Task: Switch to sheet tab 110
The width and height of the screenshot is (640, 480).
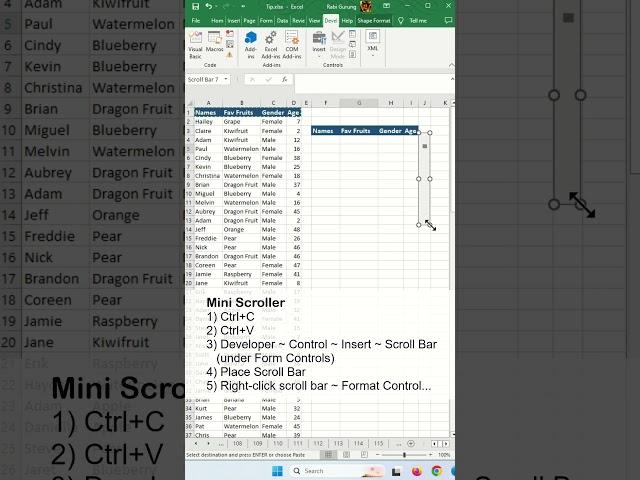Action: pyautogui.click(x=278, y=444)
